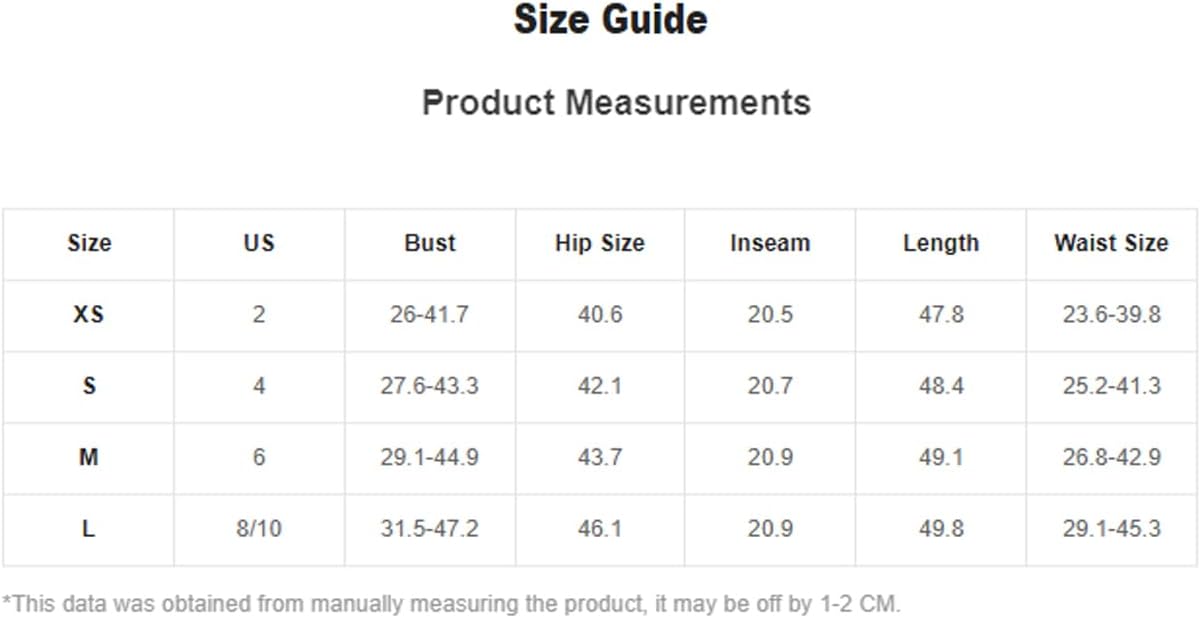Click the Size Guide heading

click(610, 20)
